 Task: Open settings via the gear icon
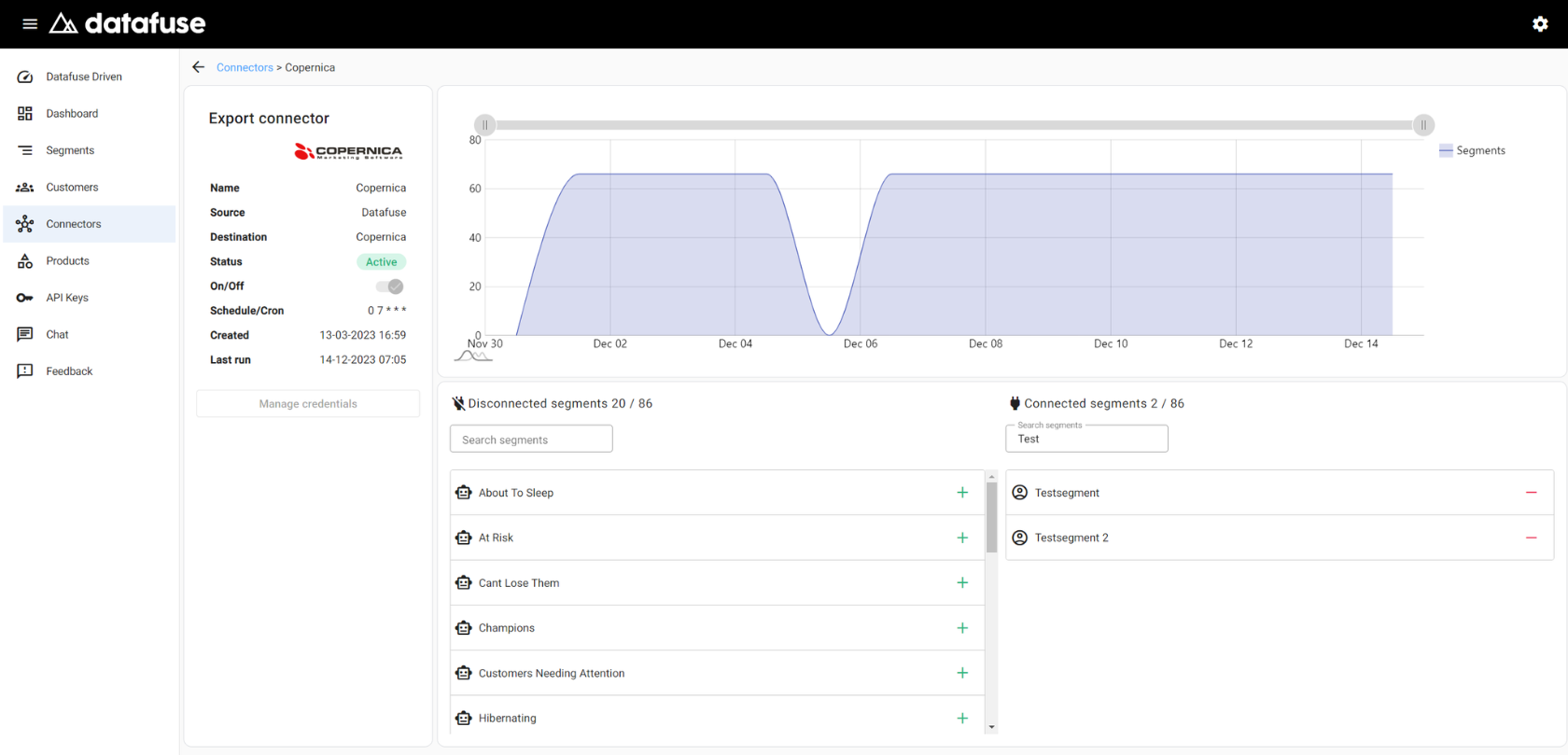point(1540,24)
